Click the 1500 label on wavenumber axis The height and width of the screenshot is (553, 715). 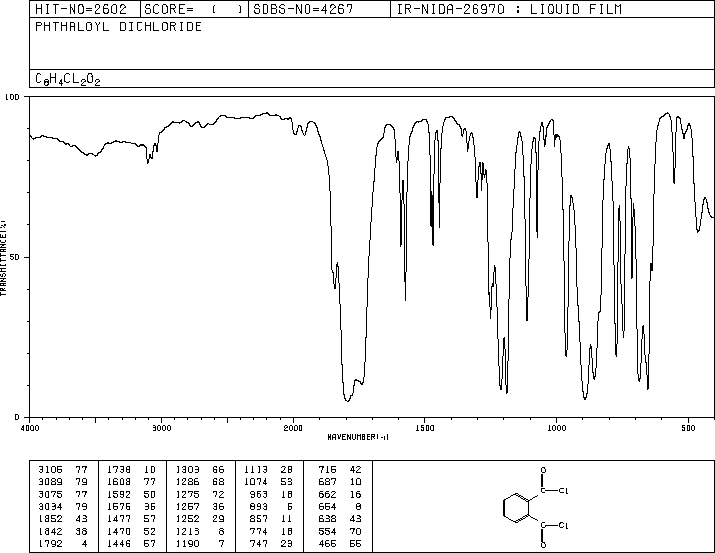[425, 428]
